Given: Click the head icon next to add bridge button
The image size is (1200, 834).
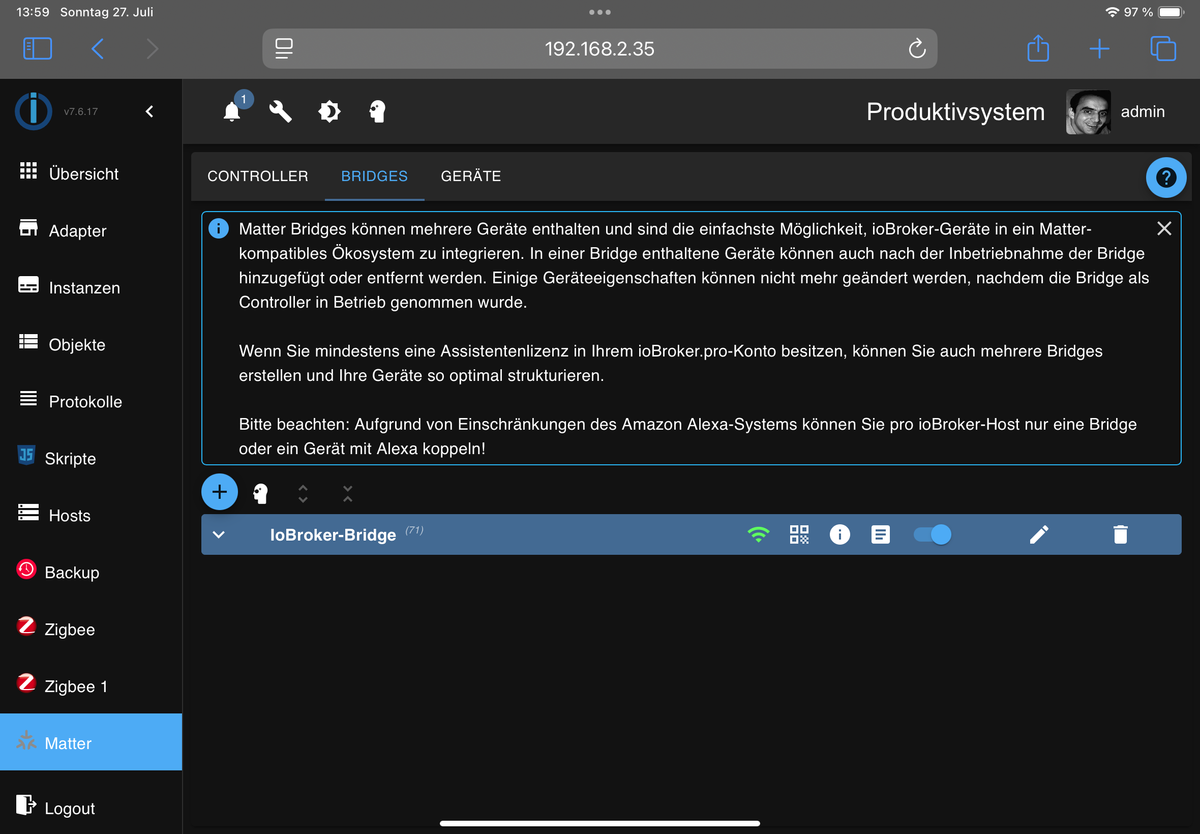Looking at the screenshot, I should 260,493.
